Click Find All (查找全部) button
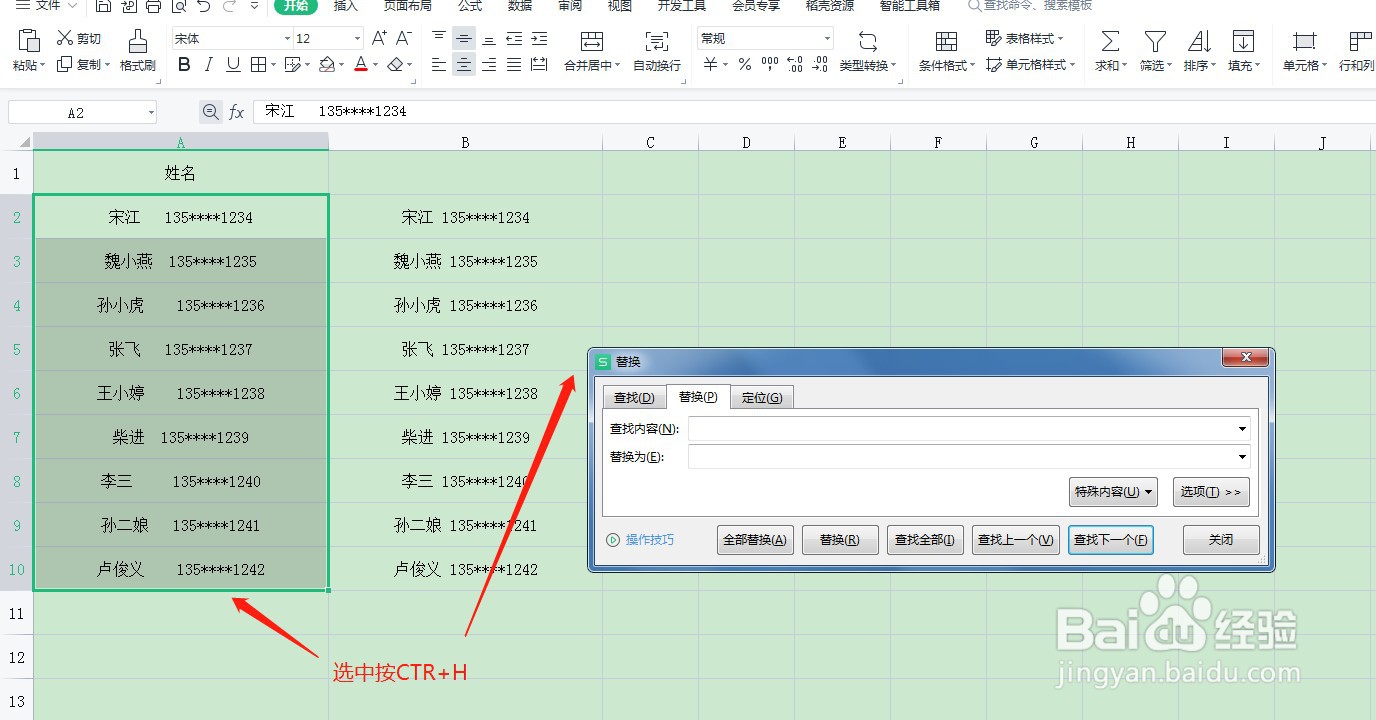This screenshot has width=1376, height=720. coord(925,540)
